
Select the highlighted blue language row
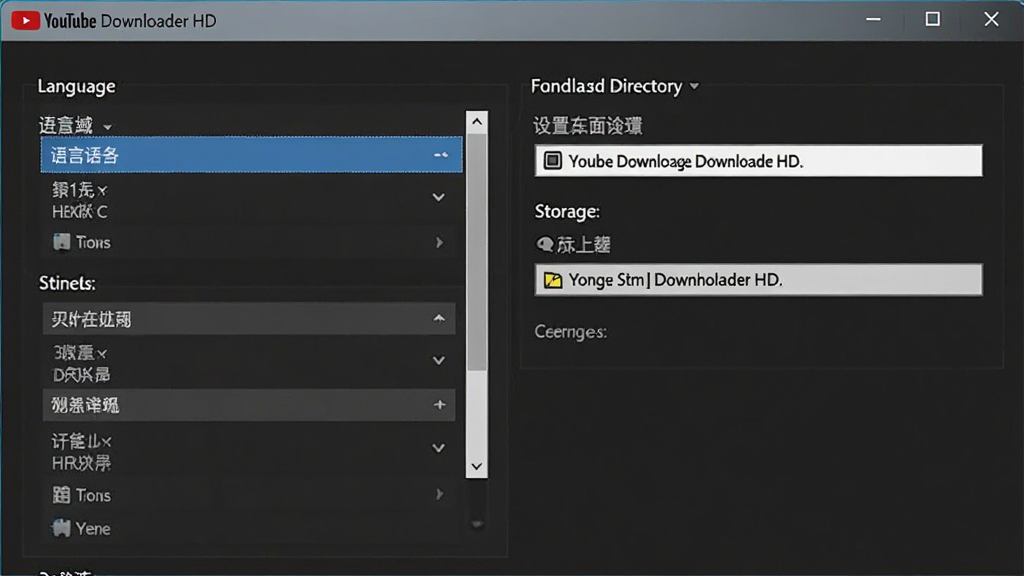click(x=251, y=155)
